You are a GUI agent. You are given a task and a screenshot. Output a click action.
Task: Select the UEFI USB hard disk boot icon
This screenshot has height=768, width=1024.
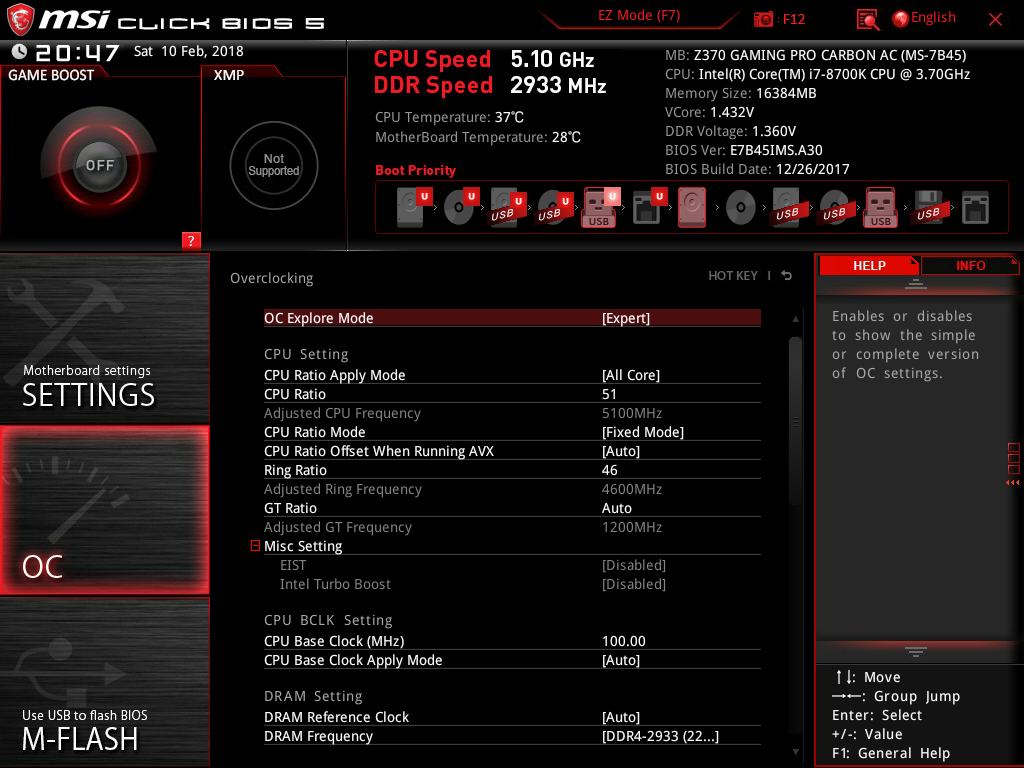tap(508, 207)
